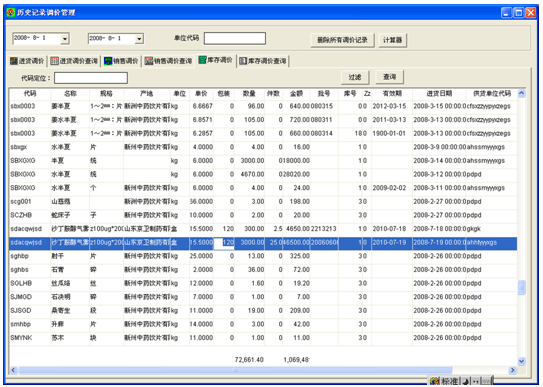The image size is (543, 387).
Task: Open the second date dropdown arrow
Action: coord(139,39)
